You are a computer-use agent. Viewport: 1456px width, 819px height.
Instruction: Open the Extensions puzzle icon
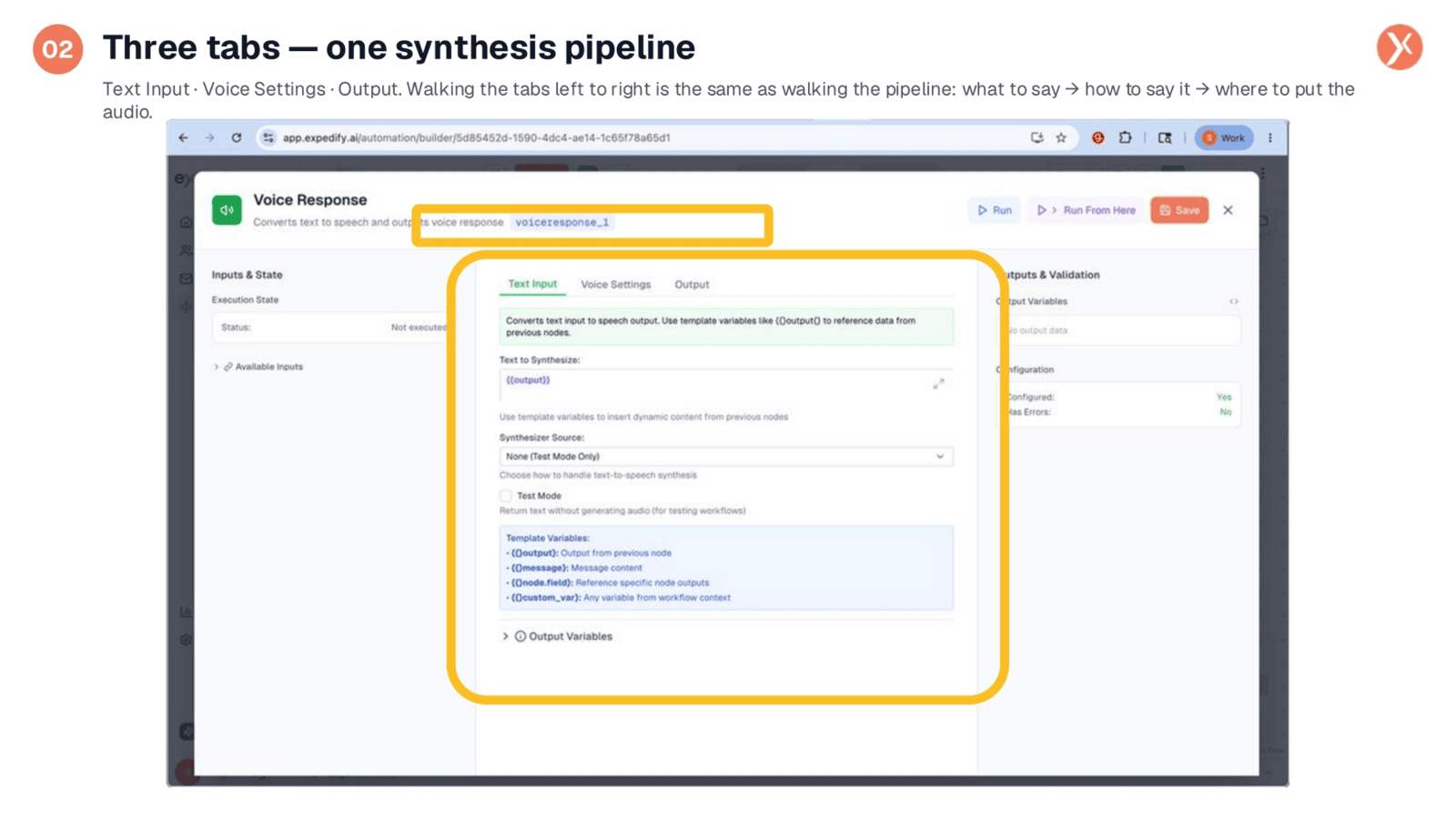click(1126, 137)
